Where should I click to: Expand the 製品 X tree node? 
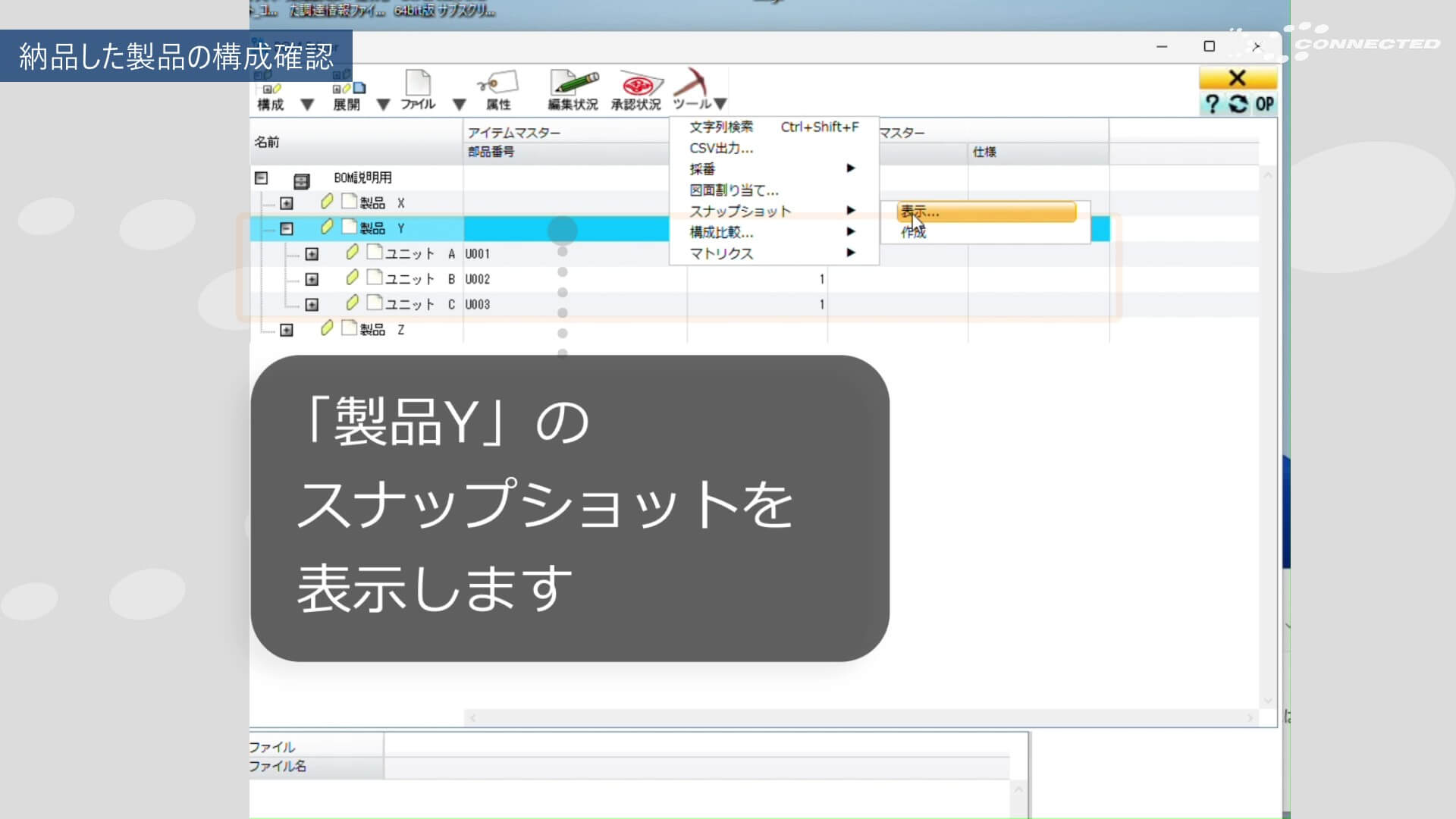coord(286,203)
